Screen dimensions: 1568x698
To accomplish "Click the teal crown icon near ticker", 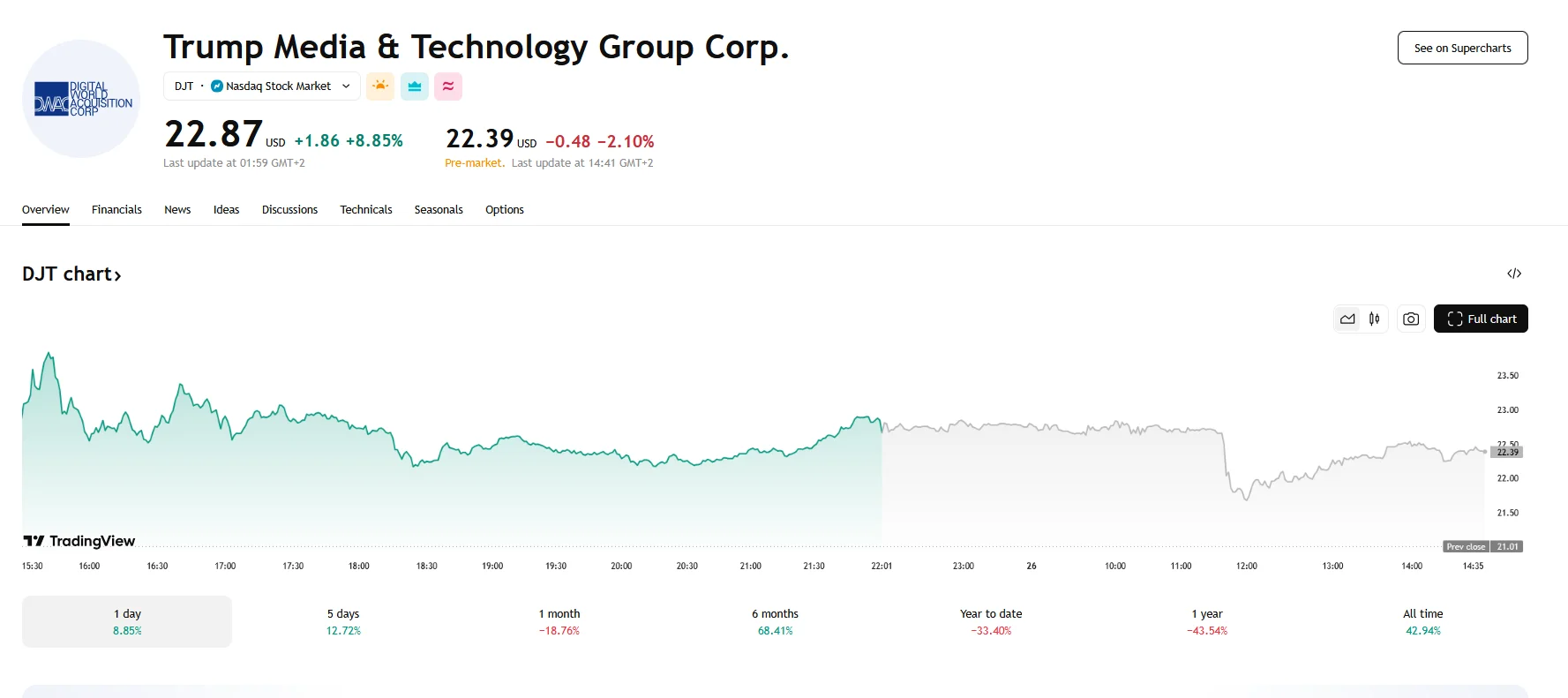I will (x=414, y=86).
